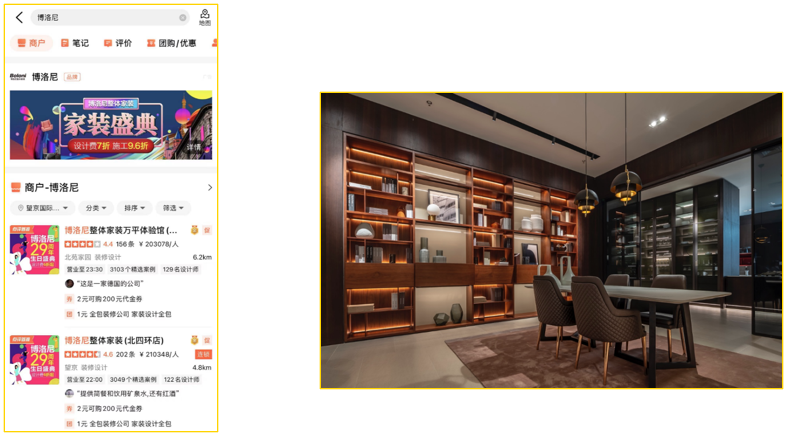Open the map view icon
Screen dimensions: 787x438
pos(205,17)
